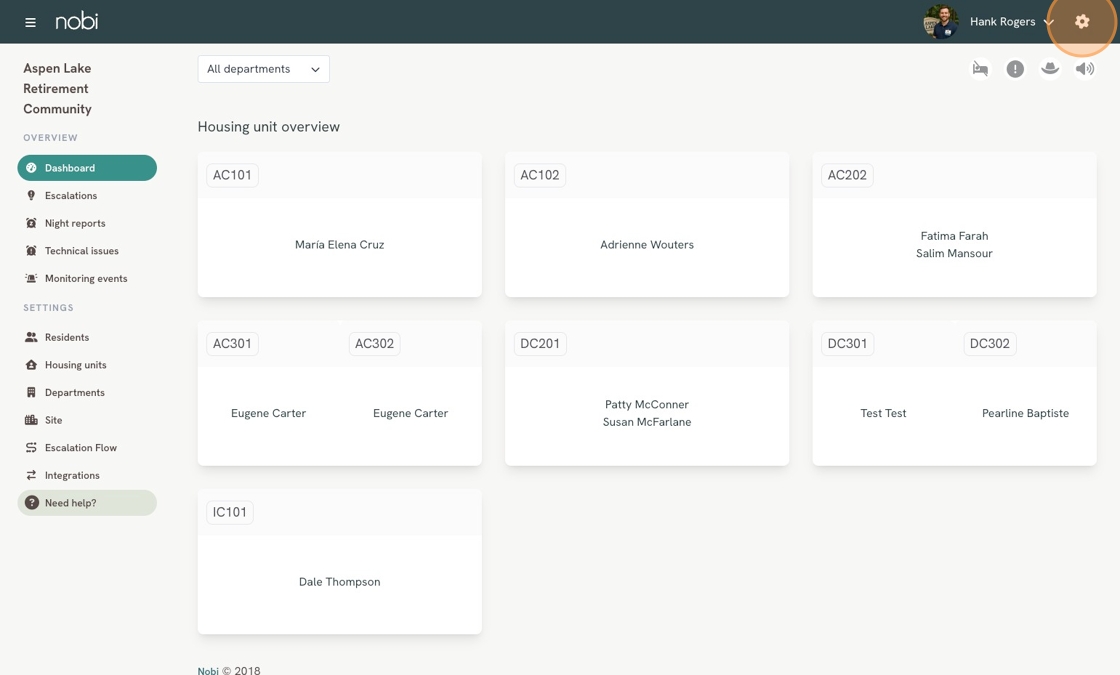This screenshot has width=1120, height=675.
Task: Select Technical issues in sidebar
Action: (81, 251)
